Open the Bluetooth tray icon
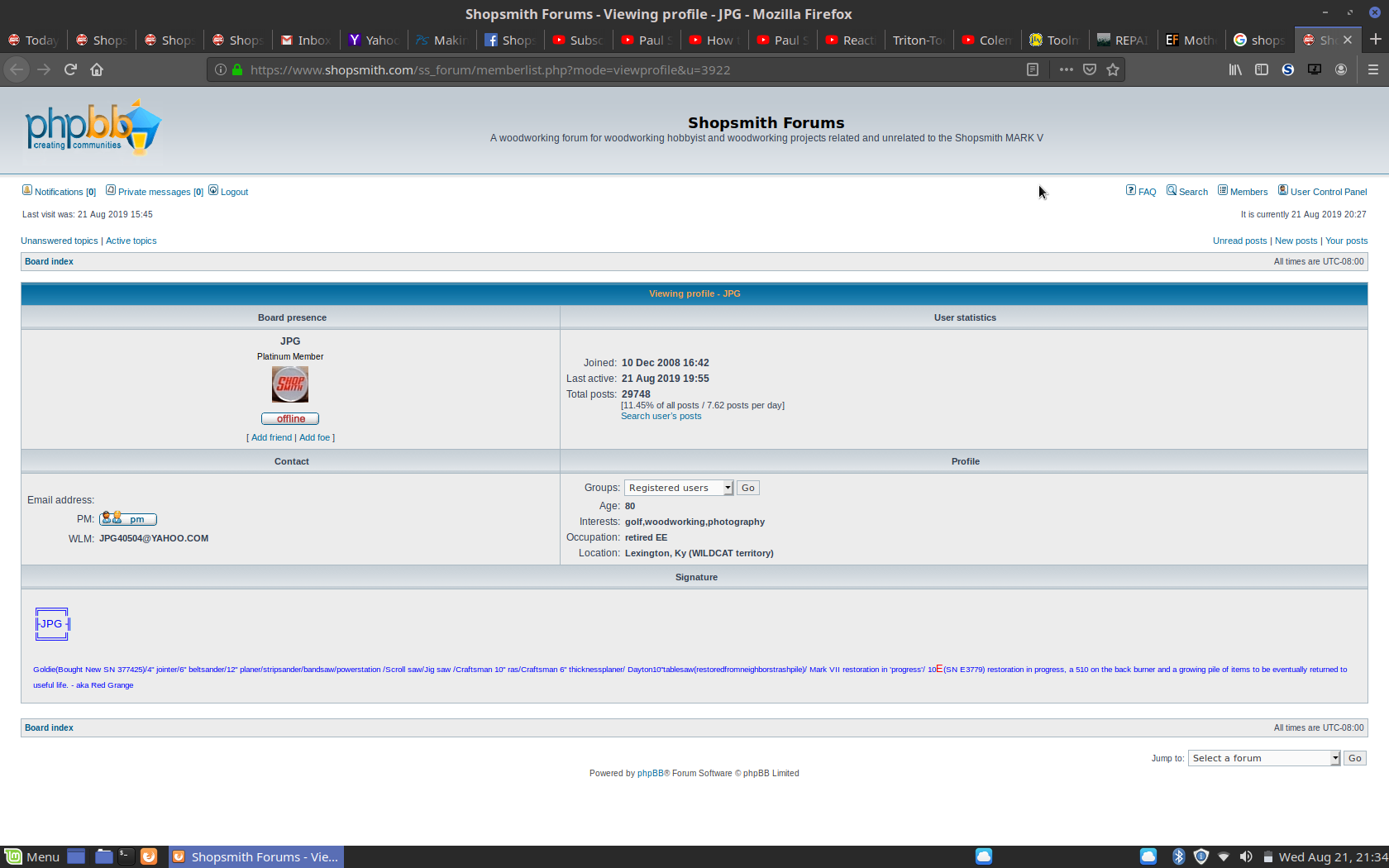1389x868 pixels. (x=1179, y=856)
